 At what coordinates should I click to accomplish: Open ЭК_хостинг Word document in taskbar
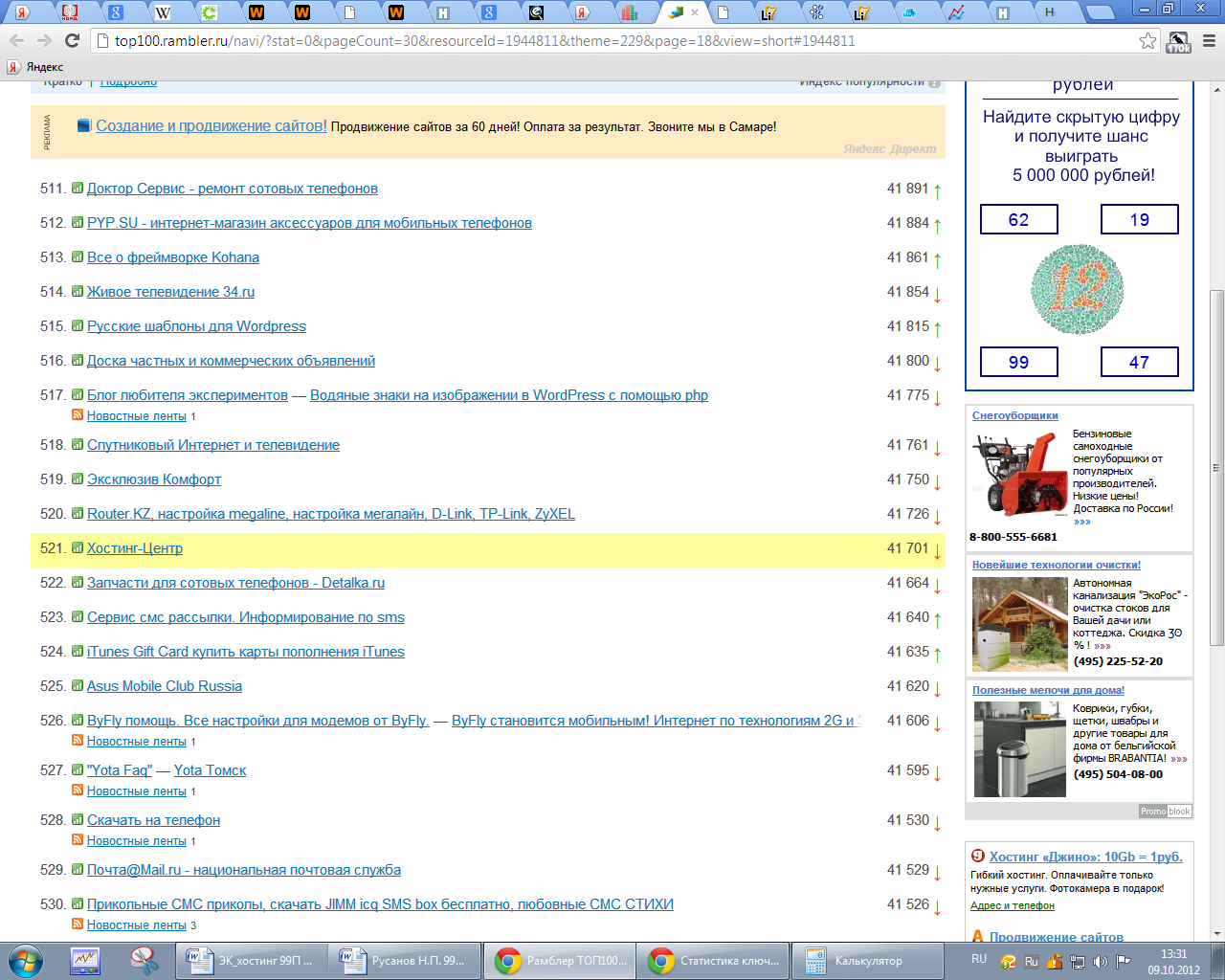click(250, 961)
